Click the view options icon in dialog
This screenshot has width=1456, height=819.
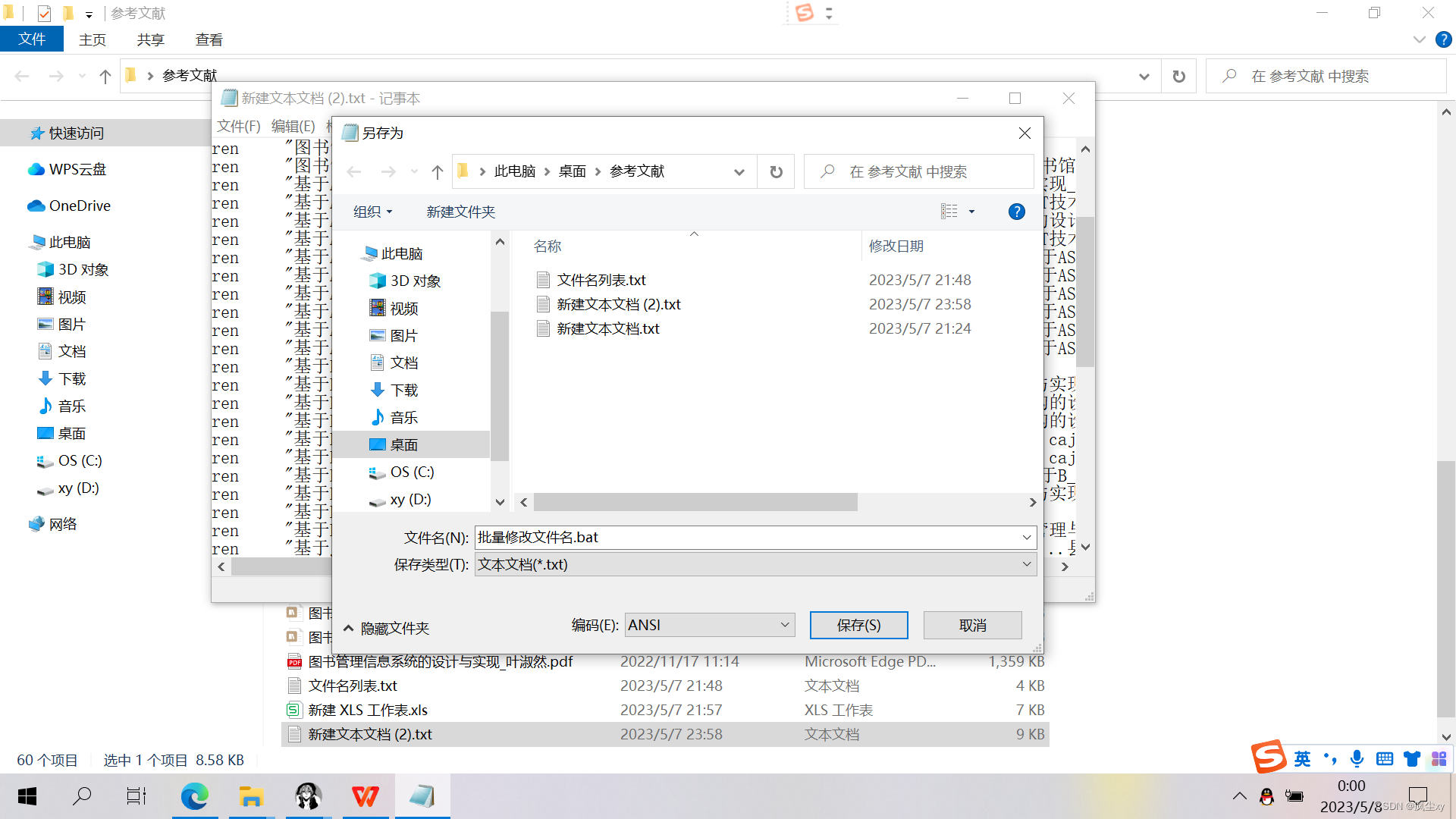pos(949,212)
